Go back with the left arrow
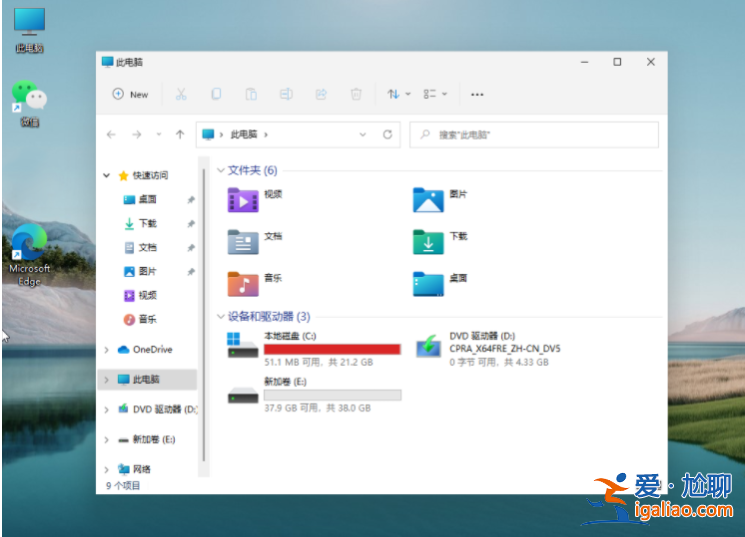 click(111, 134)
